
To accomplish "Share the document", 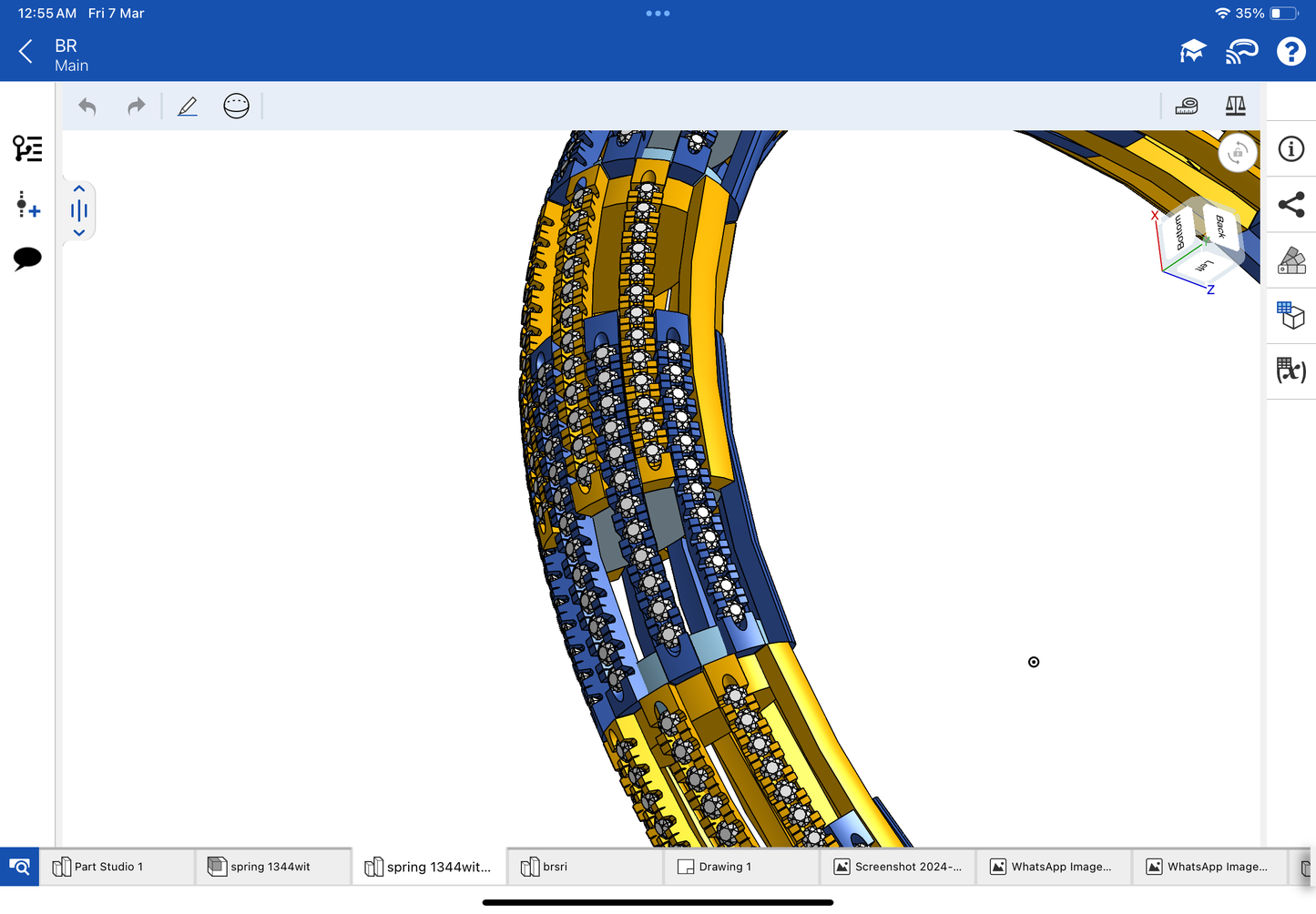I will [x=1290, y=205].
